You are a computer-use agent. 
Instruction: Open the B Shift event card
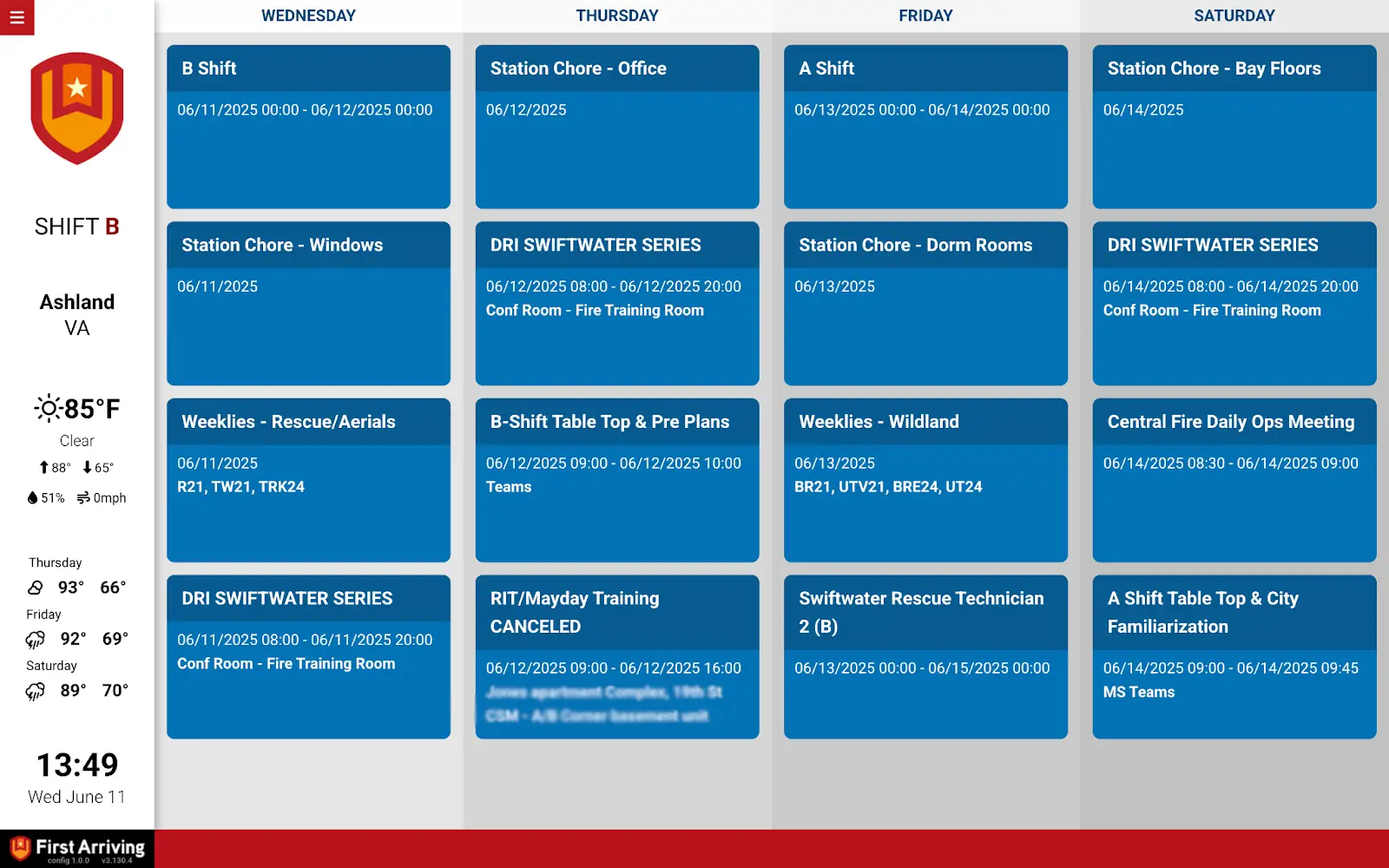tap(308, 127)
